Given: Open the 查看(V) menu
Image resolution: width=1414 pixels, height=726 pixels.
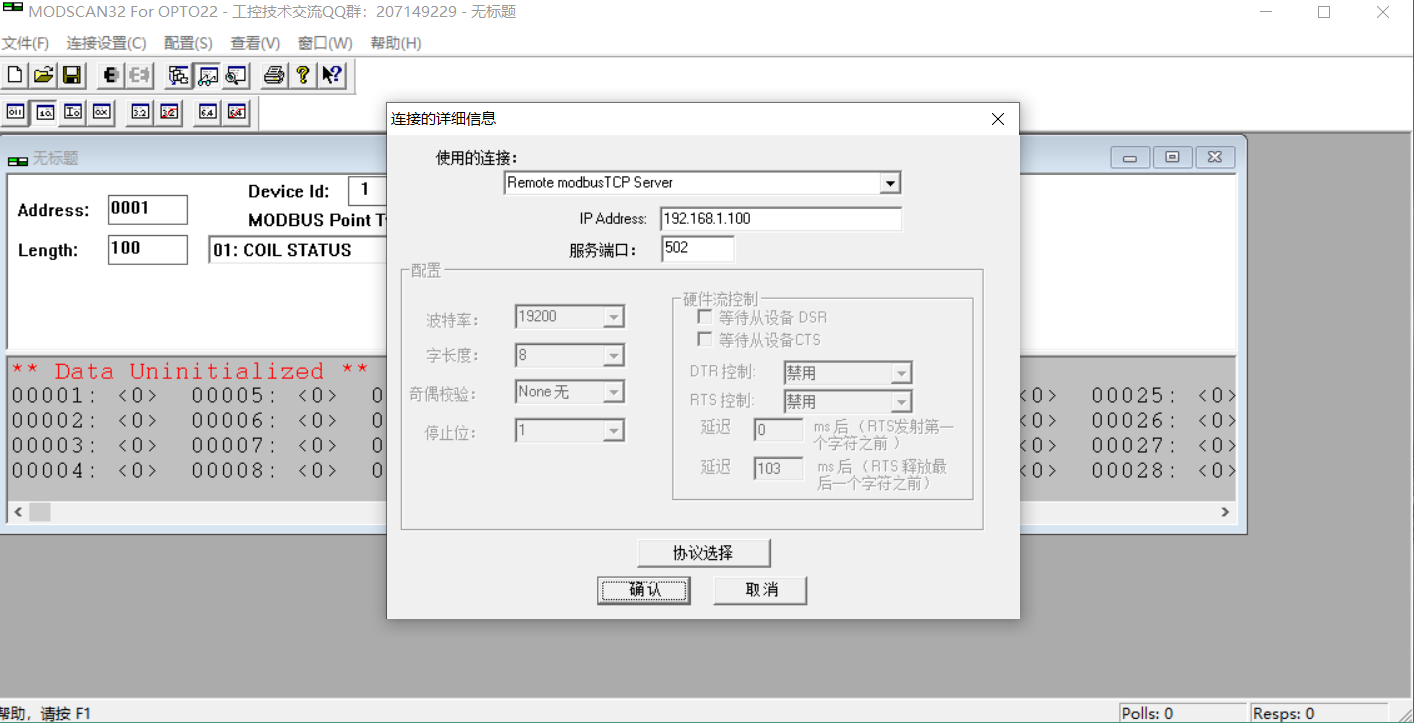Looking at the screenshot, I should [x=255, y=43].
